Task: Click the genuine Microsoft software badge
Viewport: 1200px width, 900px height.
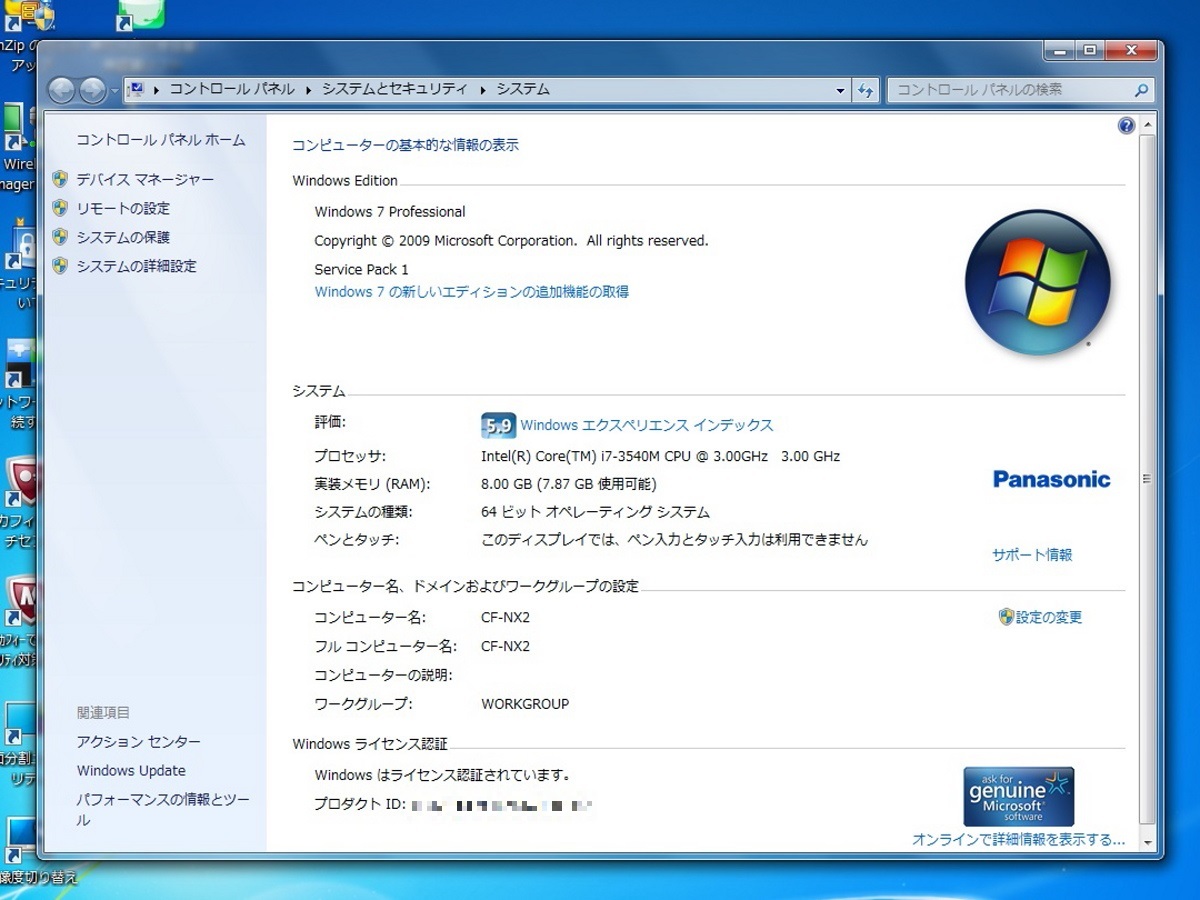Action: click(x=1018, y=796)
